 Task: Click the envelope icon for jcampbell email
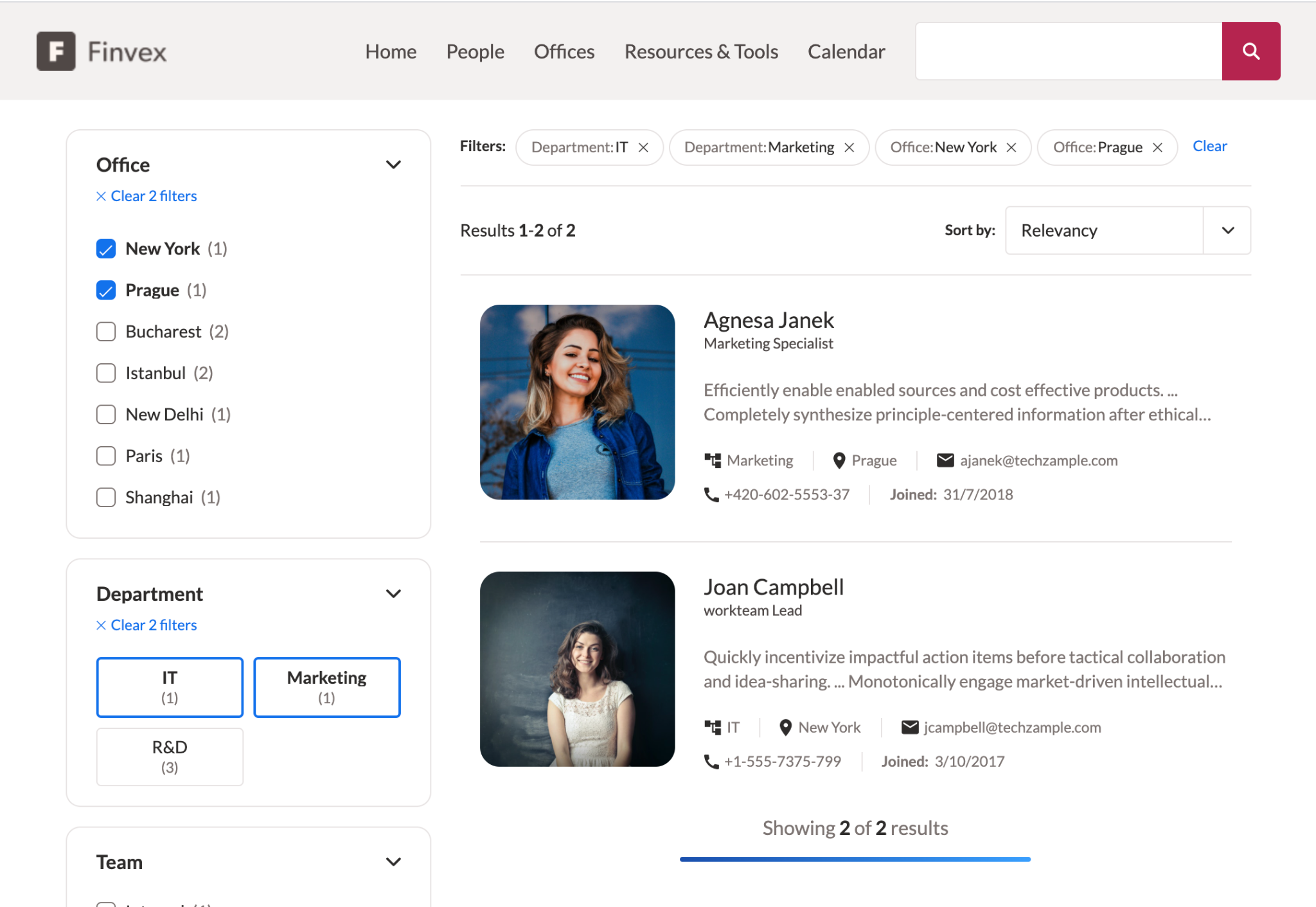click(910, 727)
